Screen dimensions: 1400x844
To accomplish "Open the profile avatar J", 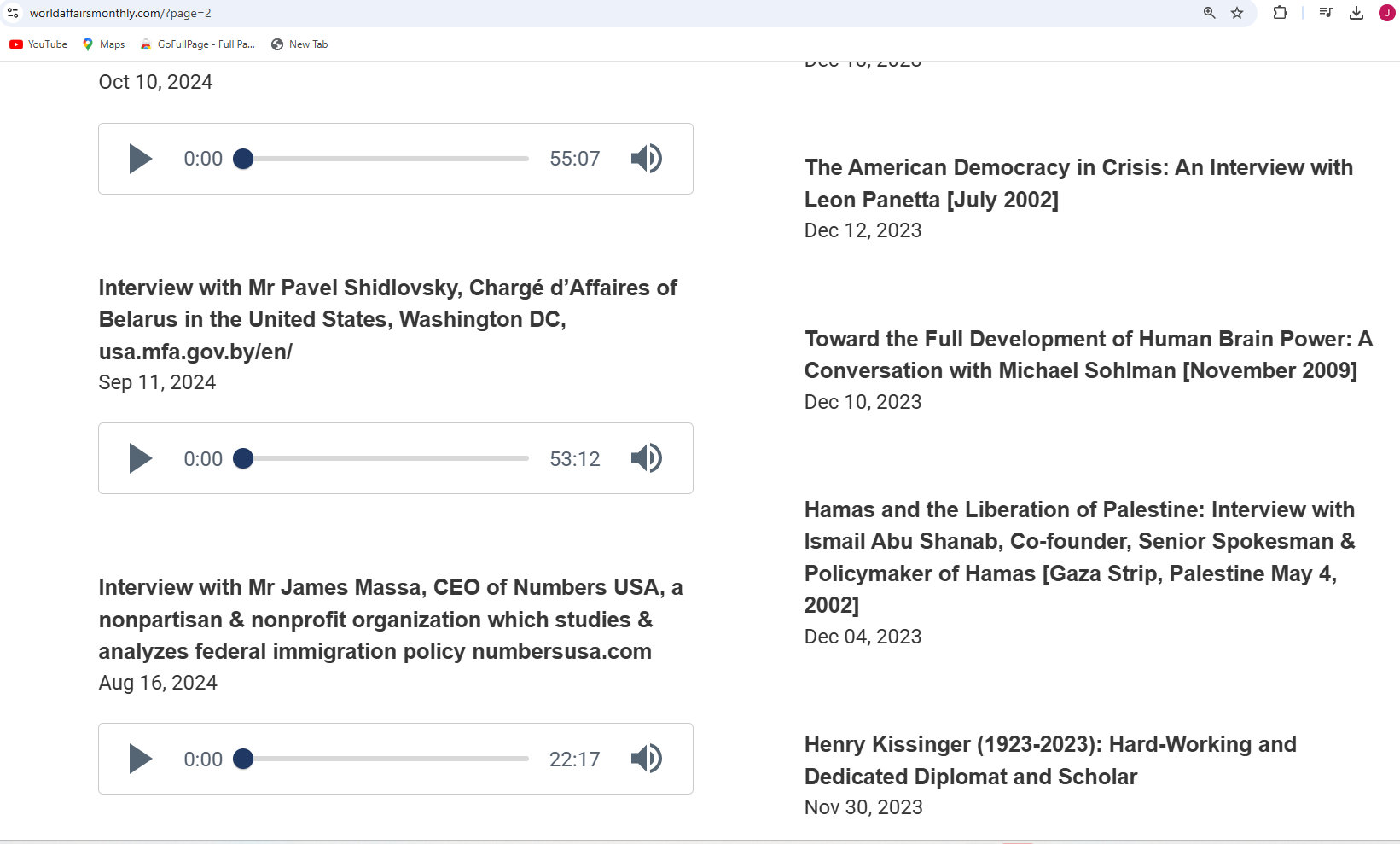I will [1387, 13].
